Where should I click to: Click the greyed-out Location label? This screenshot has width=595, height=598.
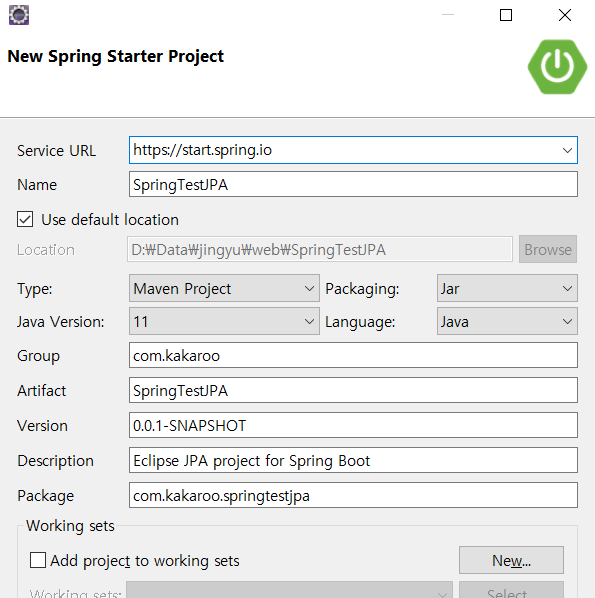(46, 250)
